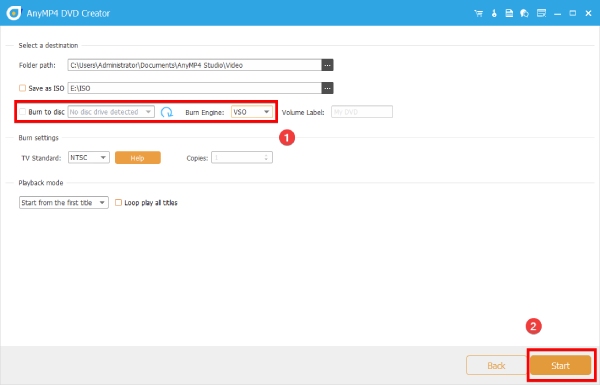This screenshot has height=385, width=600.
Task: Enable Loop play all titles
Action: 118,202
